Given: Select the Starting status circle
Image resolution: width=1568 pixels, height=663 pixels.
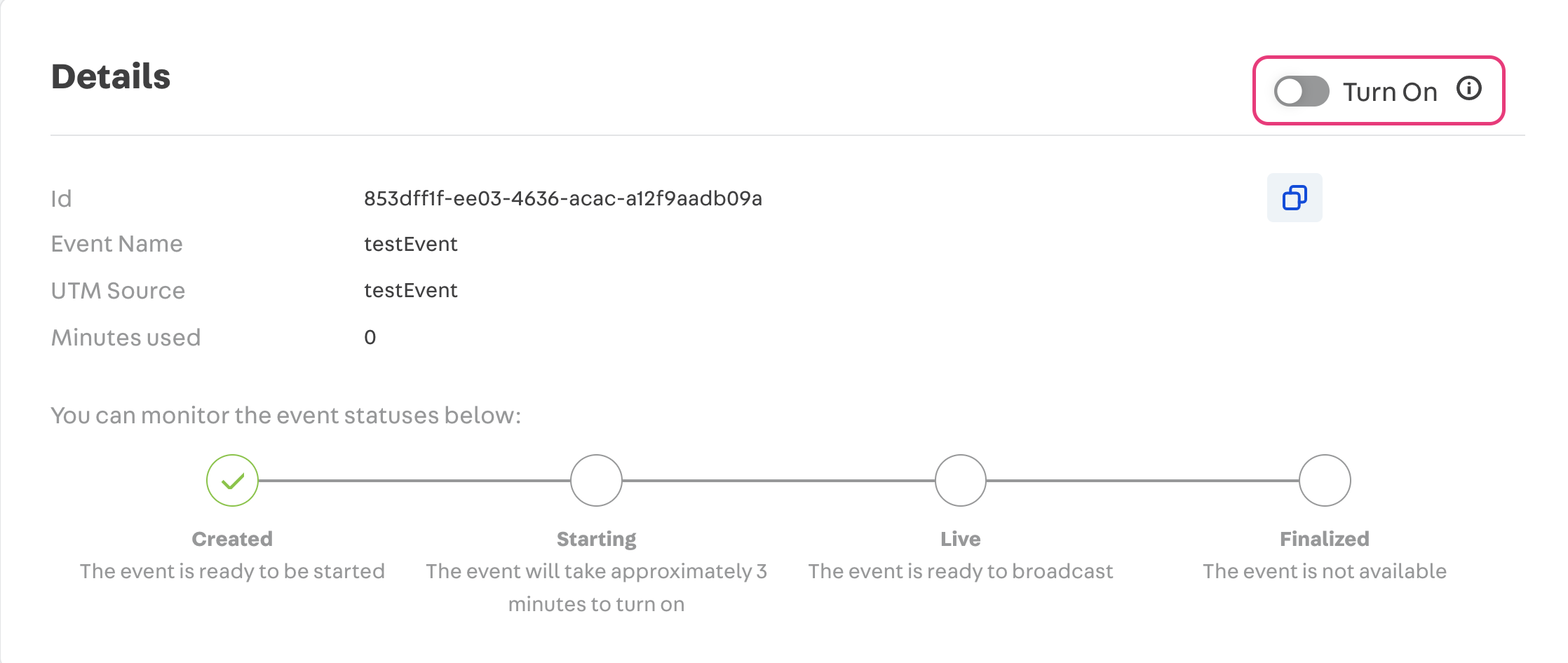Looking at the screenshot, I should (x=596, y=481).
